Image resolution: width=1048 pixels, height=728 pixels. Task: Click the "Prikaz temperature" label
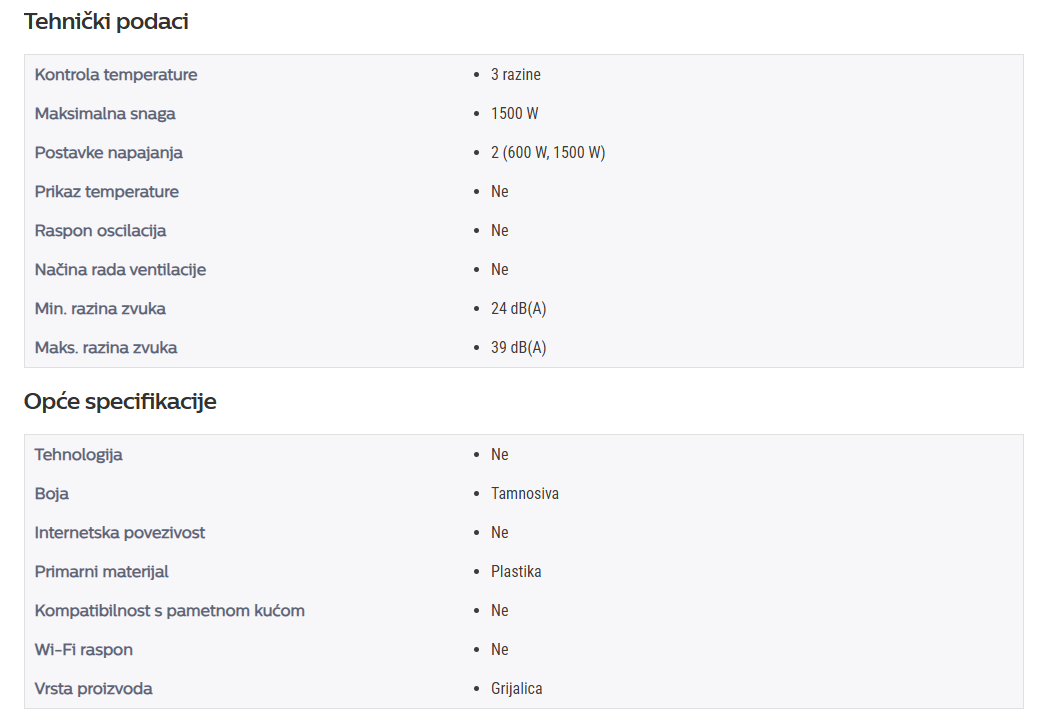pyautogui.click(x=107, y=192)
